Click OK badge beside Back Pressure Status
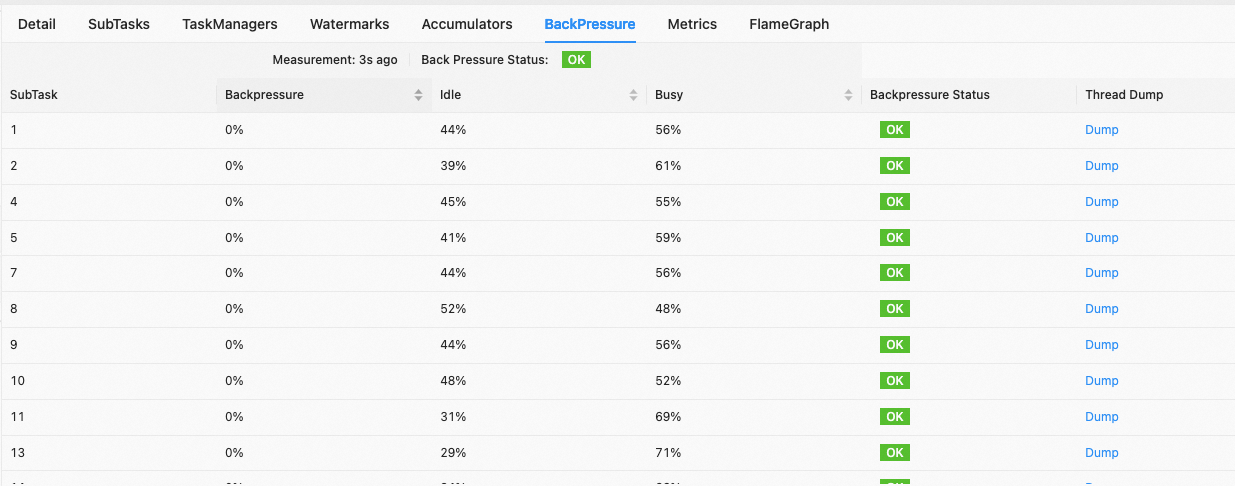Image resolution: width=1235 pixels, height=486 pixels. [x=576, y=60]
